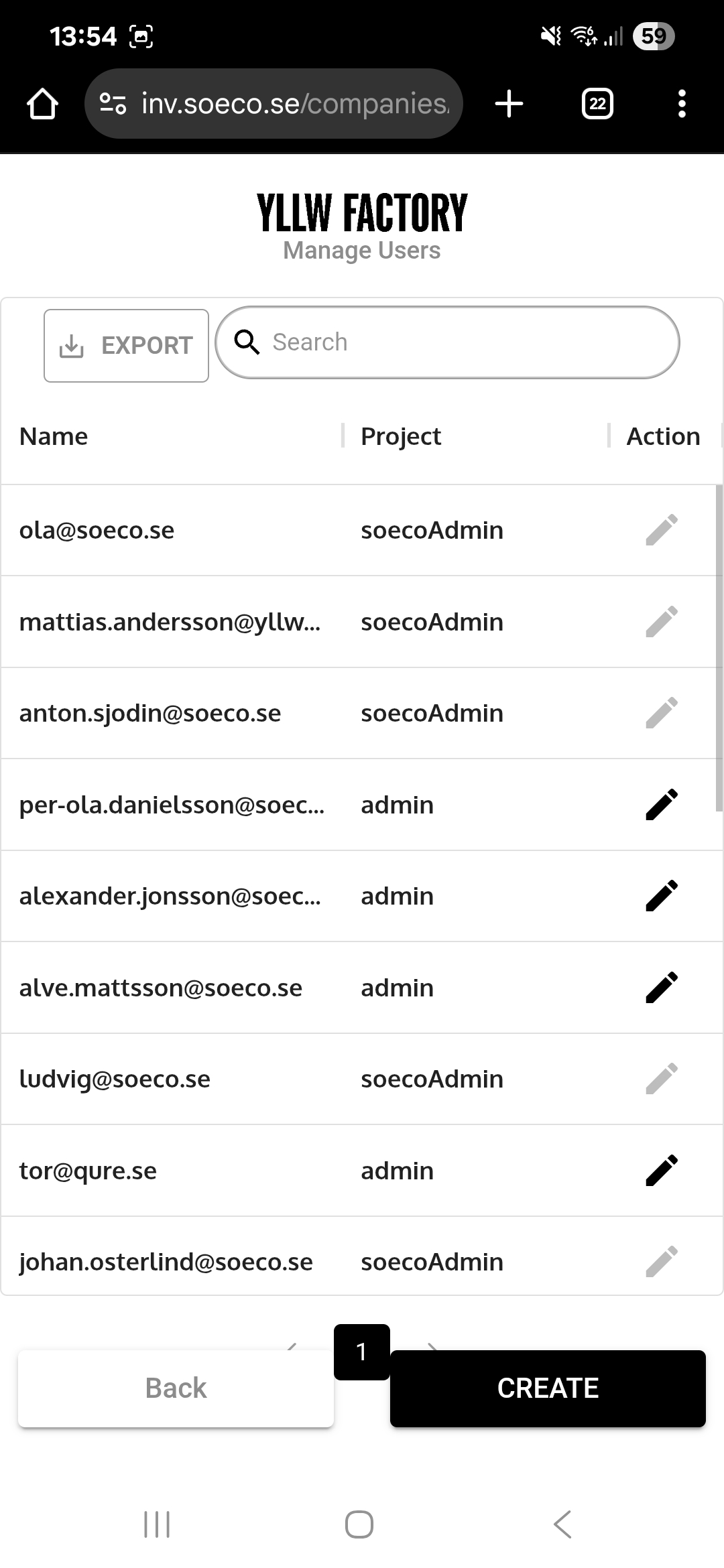Viewport: 724px width, 1568px height.
Task: Click edit pencil for alve.mattsson@soeco.se
Action: pyautogui.click(x=662, y=988)
